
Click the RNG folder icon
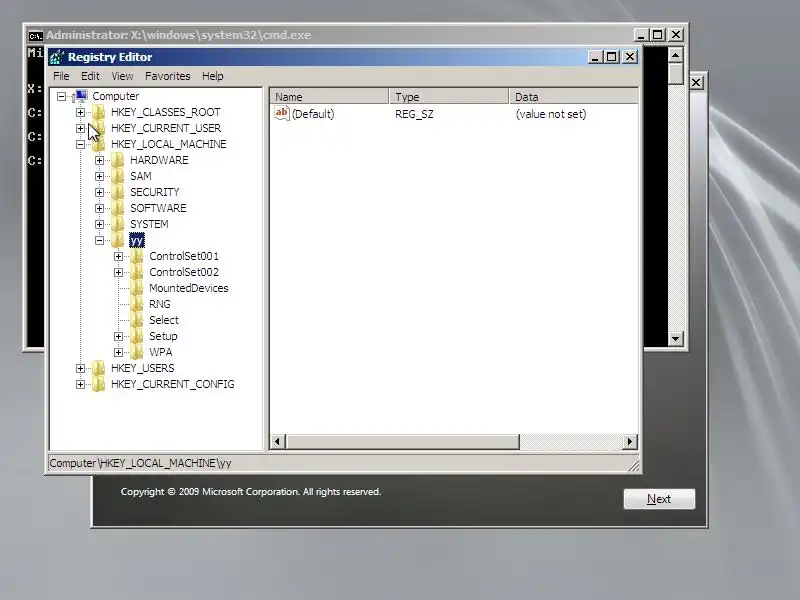click(x=136, y=304)
